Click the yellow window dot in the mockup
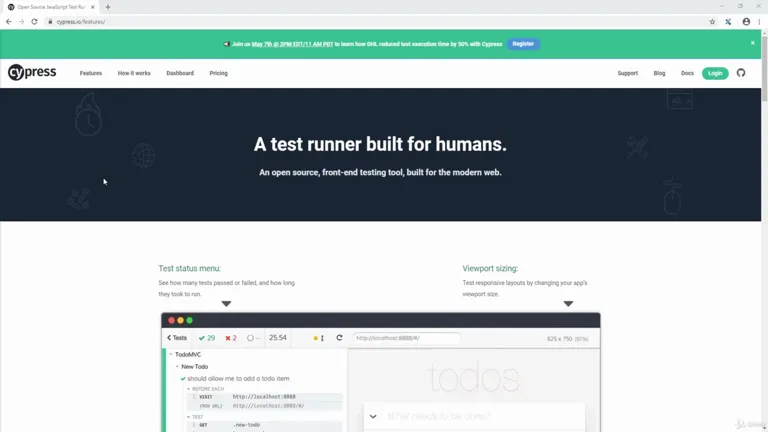The width and height of the screenshot is (768, 432). pyautogui.click(x=180, y=320)
